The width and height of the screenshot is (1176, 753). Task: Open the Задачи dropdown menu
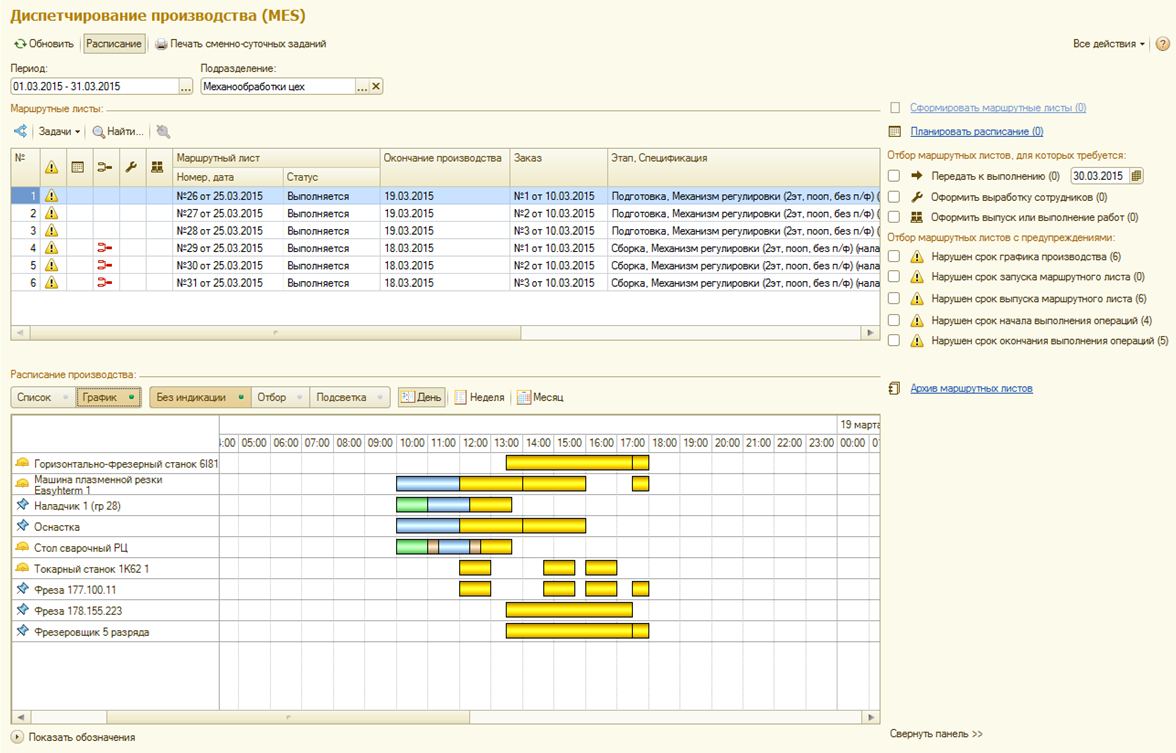coord(59,131)
